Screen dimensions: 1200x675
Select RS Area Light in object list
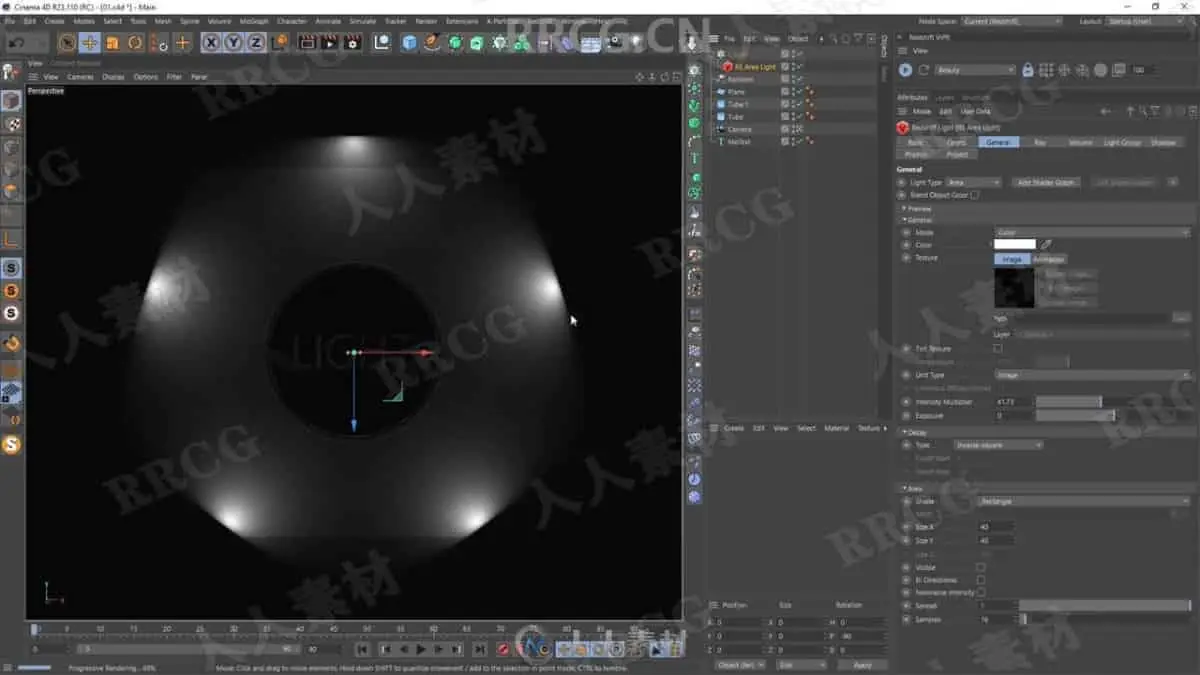pos(755,67)
